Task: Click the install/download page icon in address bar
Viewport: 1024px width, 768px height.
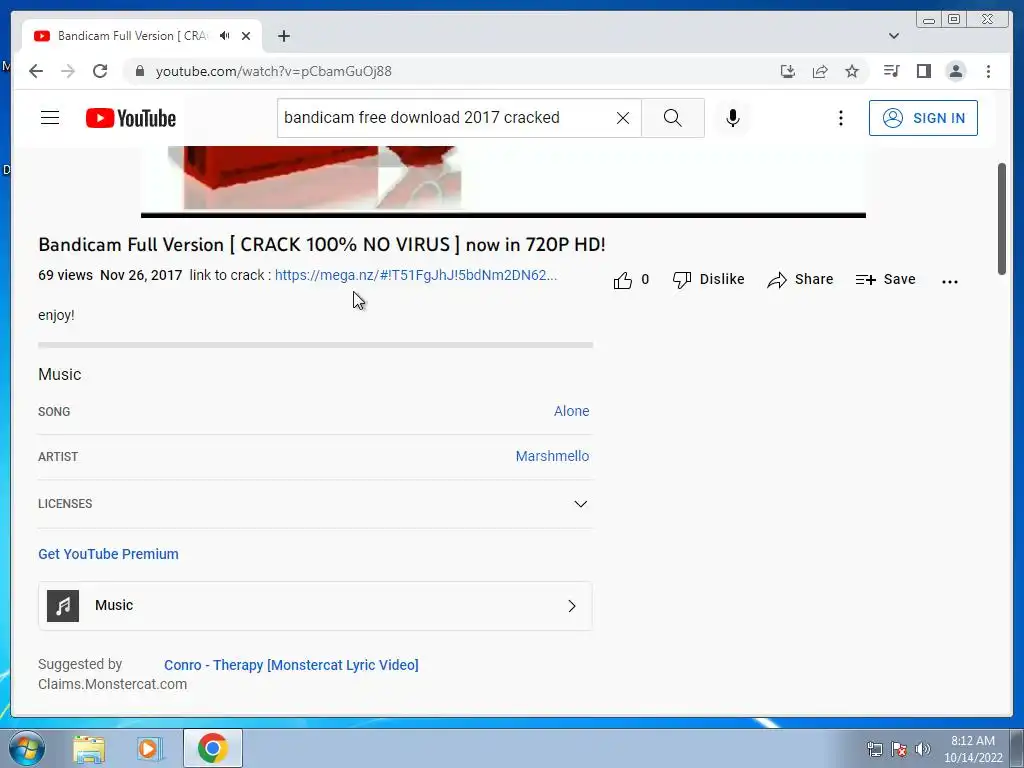Action: coord(788,71)
